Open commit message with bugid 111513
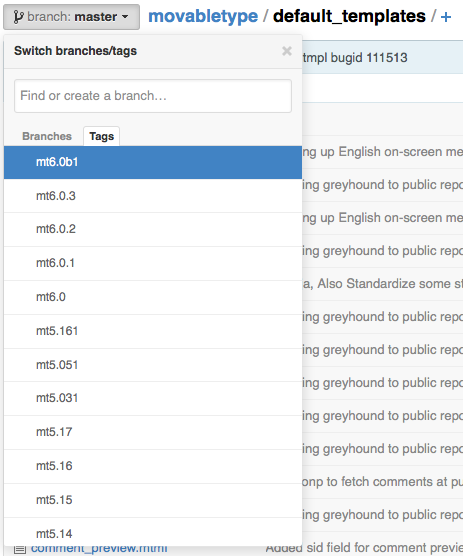This screenshot has width=463, height=556. [x=355, y=58]
